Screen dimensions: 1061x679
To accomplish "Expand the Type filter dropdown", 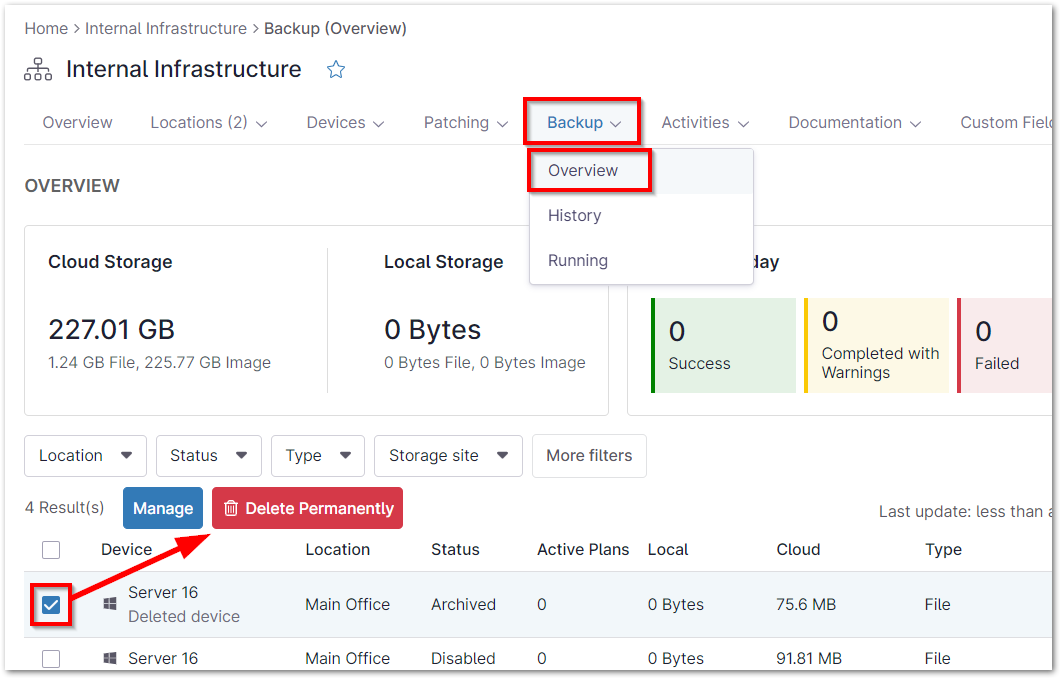I will click(317, 456).
